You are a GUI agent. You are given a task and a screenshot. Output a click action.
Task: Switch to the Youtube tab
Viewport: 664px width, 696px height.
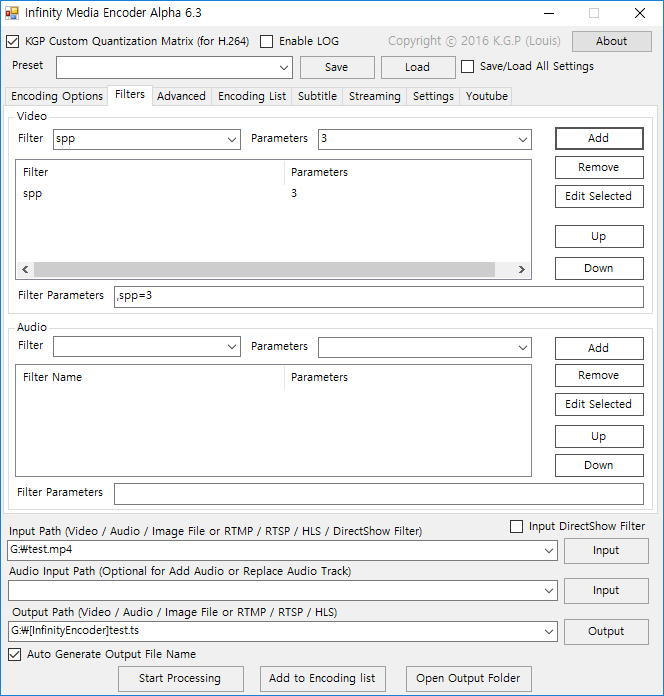pos(486,96)
